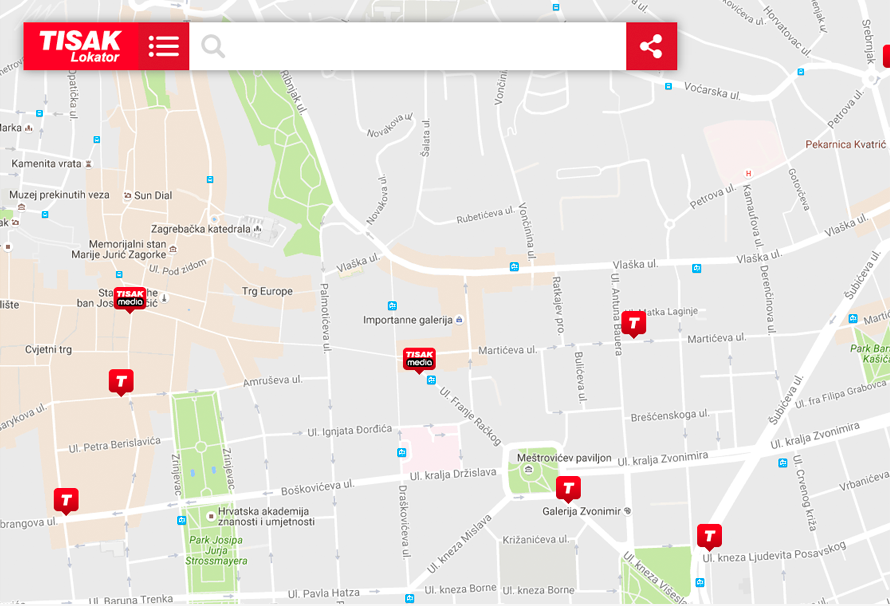Click the Zagrebačka katedrala church icon
Screen dimensions: 890x606
coord(258,229)
